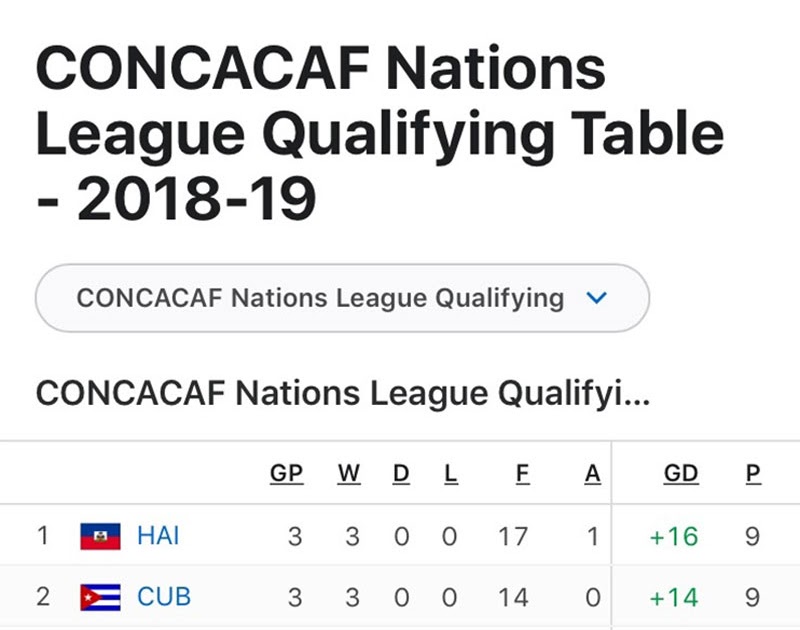Select Cuba's rank number 2 cell
The height and width of the screenshot is (630, 800).
pyautogui.click(x=43, y=597)
